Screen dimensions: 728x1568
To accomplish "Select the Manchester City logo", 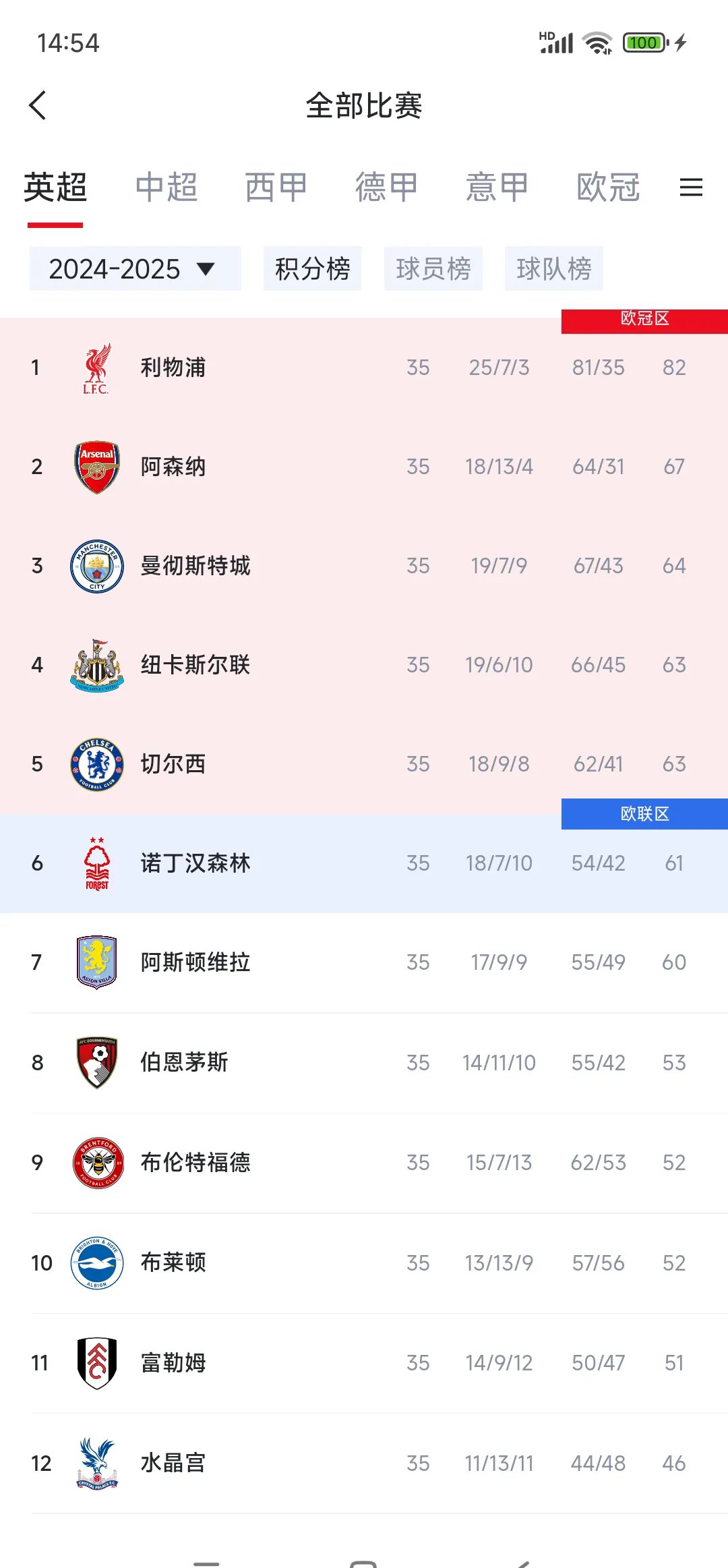I will click(96, 565).
